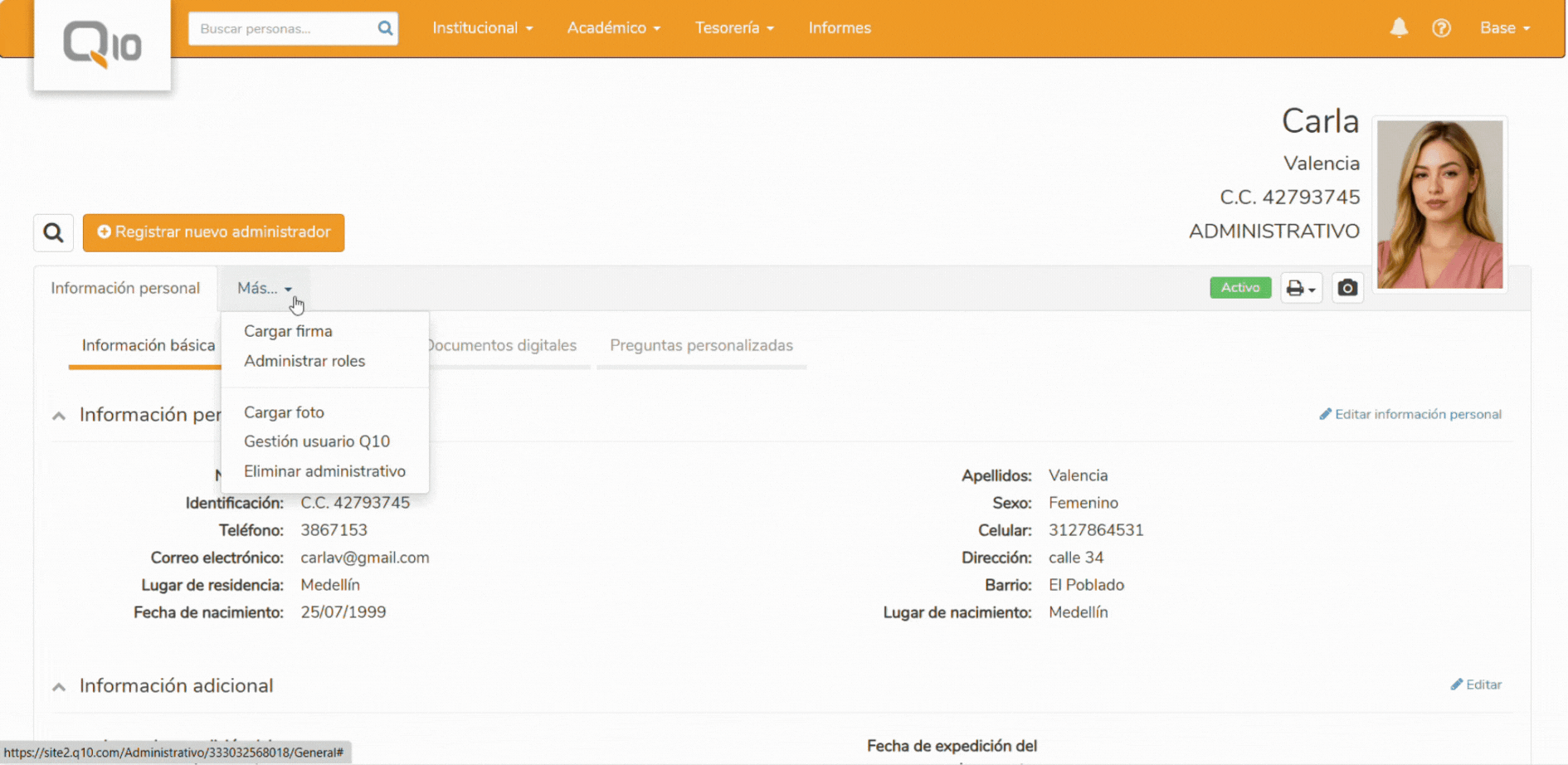Image resolution: width=1568 pixels, height=765 pixels.
Task: Click the Q10 logo
Action: point(102,44)
